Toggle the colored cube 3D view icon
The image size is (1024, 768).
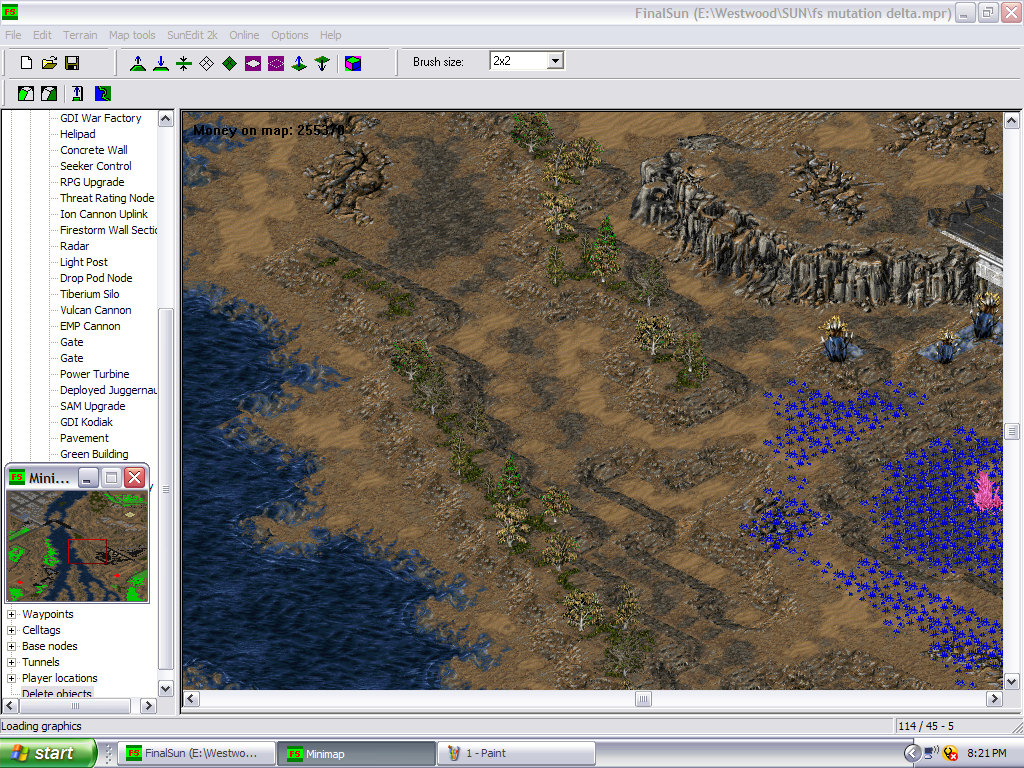[353, 63]
